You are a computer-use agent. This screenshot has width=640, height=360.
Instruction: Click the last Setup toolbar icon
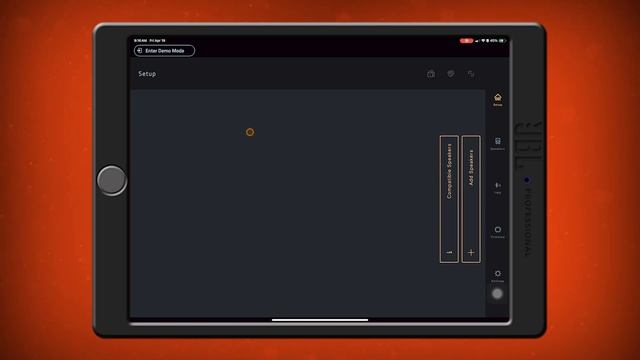click(471, 74)
